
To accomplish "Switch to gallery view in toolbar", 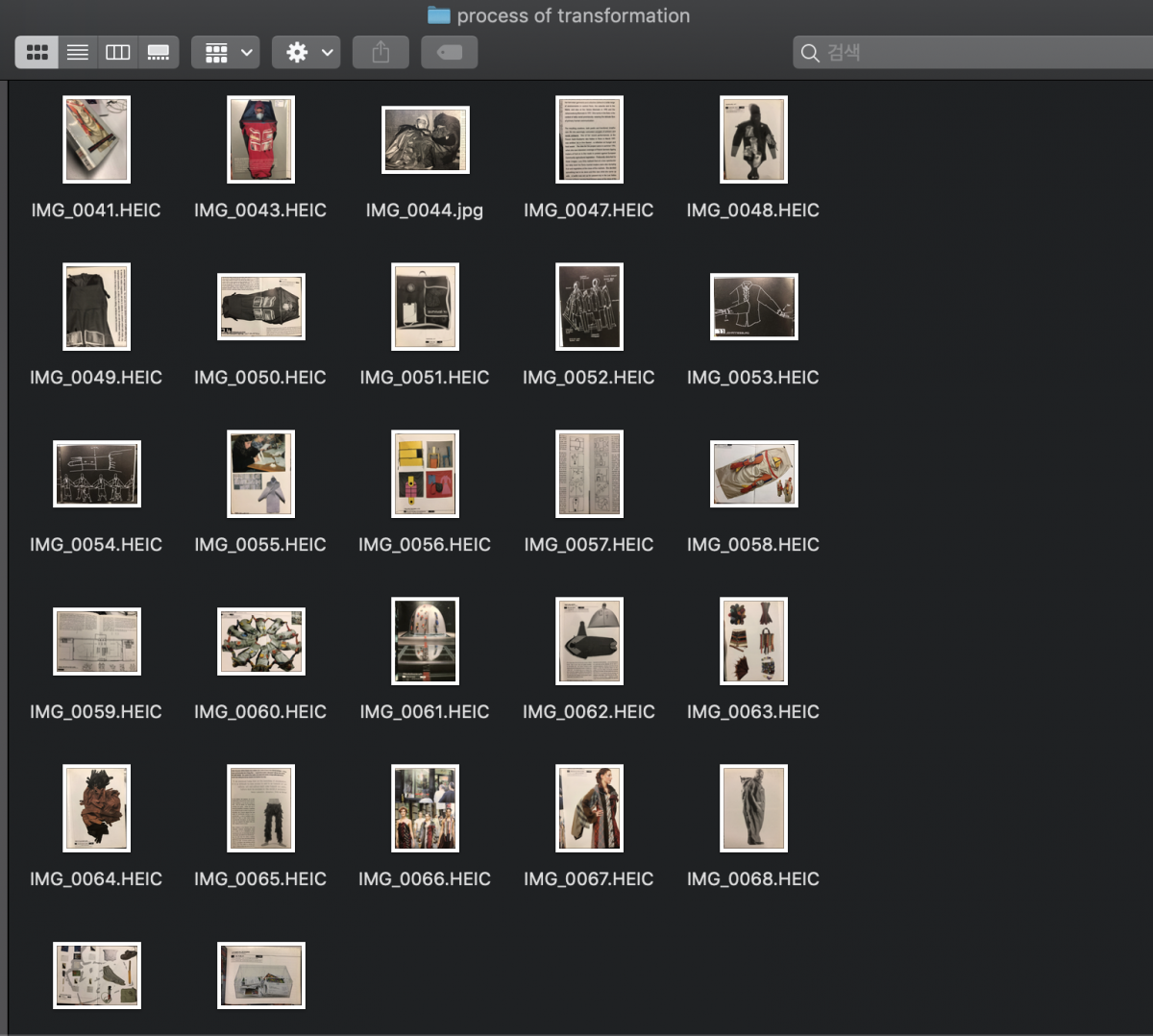I will click(159, 52).
